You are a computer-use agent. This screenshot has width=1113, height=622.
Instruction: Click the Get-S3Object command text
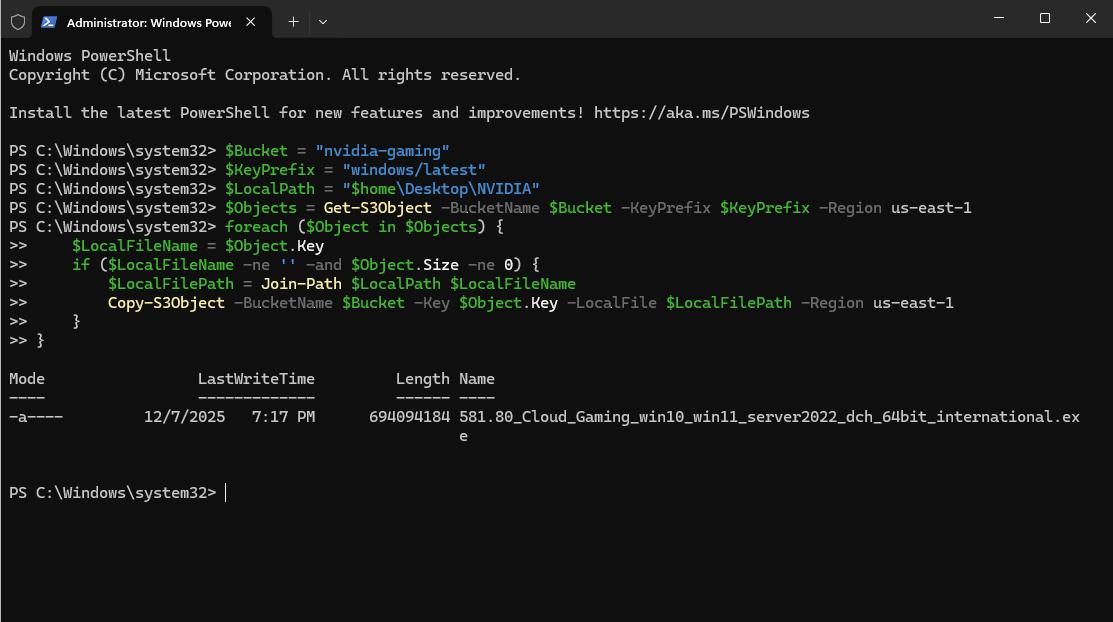(x=377, y=208)
